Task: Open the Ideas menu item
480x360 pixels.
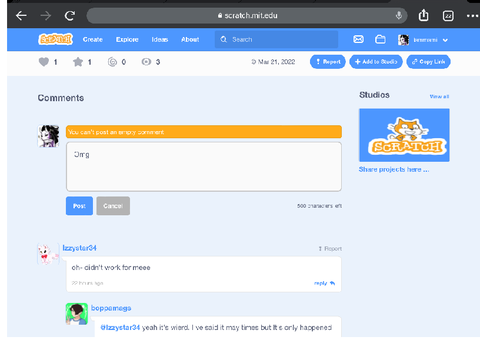Action: click(160, 39)
